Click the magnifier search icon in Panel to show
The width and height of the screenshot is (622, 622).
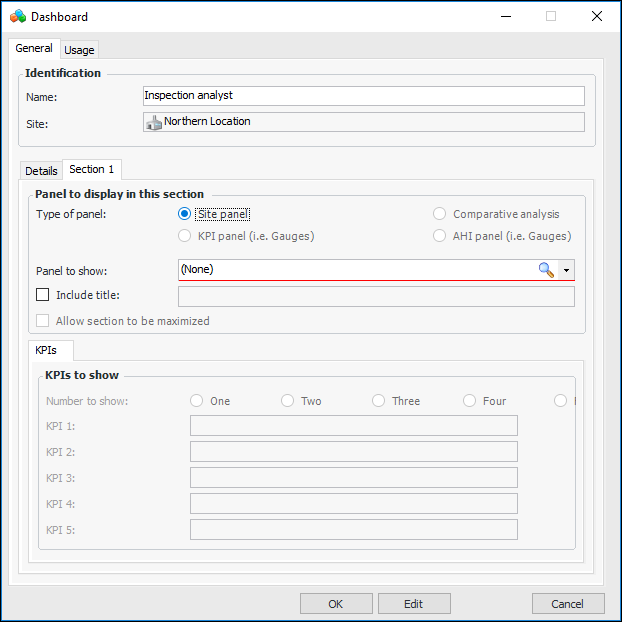point(546,270)
